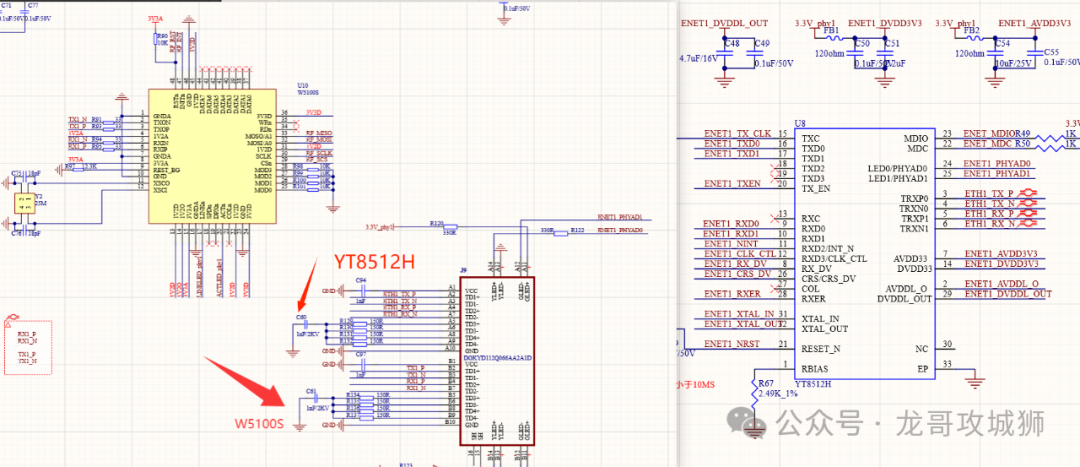Select the ENET1_MDC net label
Viewport: 1080px width, 467px height.
point(986,143)
